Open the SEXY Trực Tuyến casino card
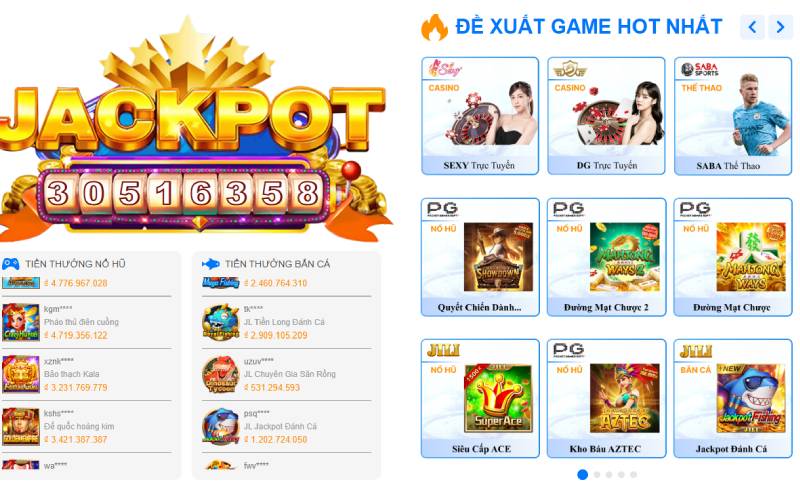The height and width of the screenshot is (500, 800). (x=480, y=116)
